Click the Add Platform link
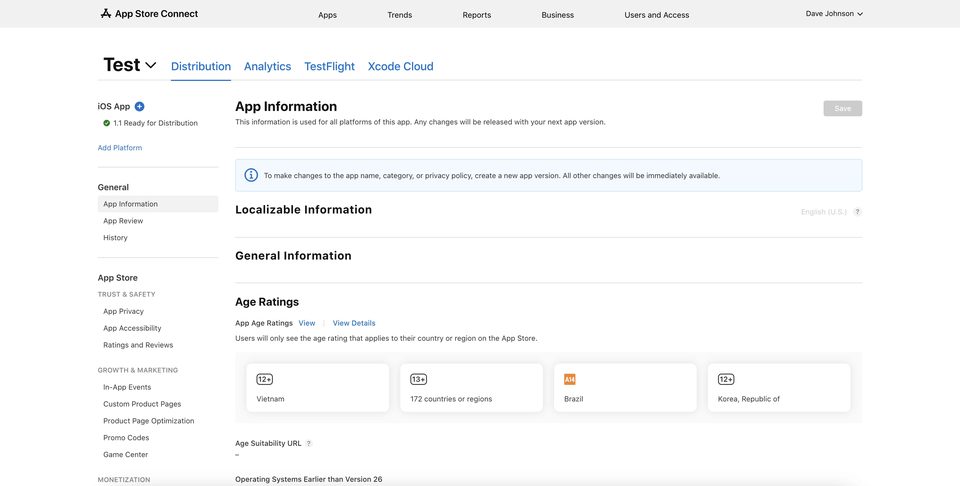This screenshot has width=960, height=486. tap(120, 148)
